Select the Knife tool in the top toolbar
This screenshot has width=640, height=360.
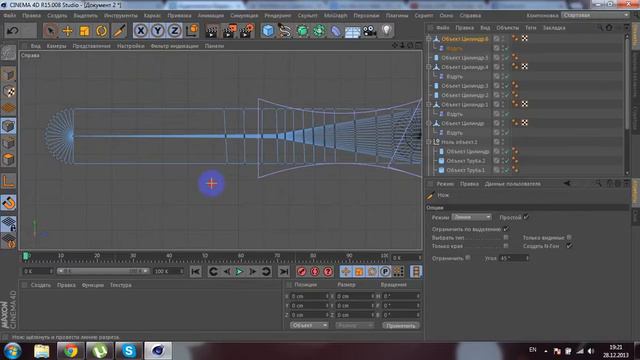pyautogui.click(x=119, y=31)
